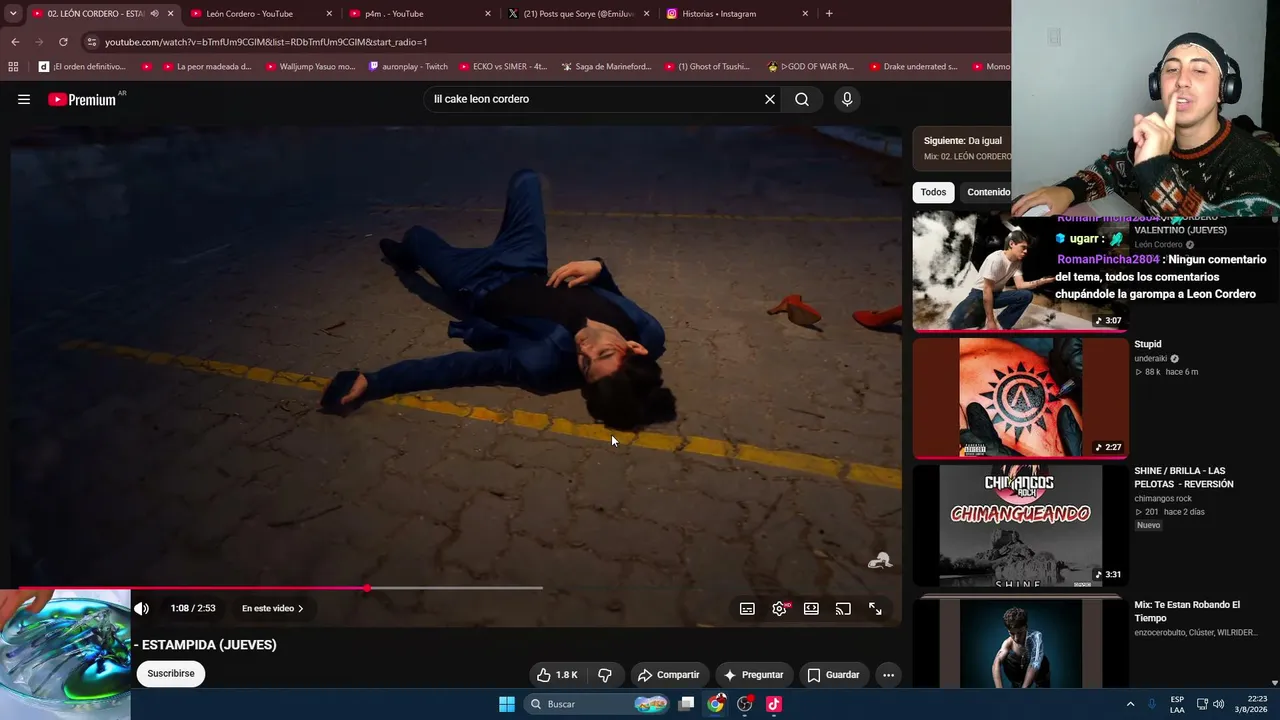The width and height of the screenshot is (1280, 720).
Task: Open the VALENTINO video thumbnail
Action: click(x=1020, y=270)
